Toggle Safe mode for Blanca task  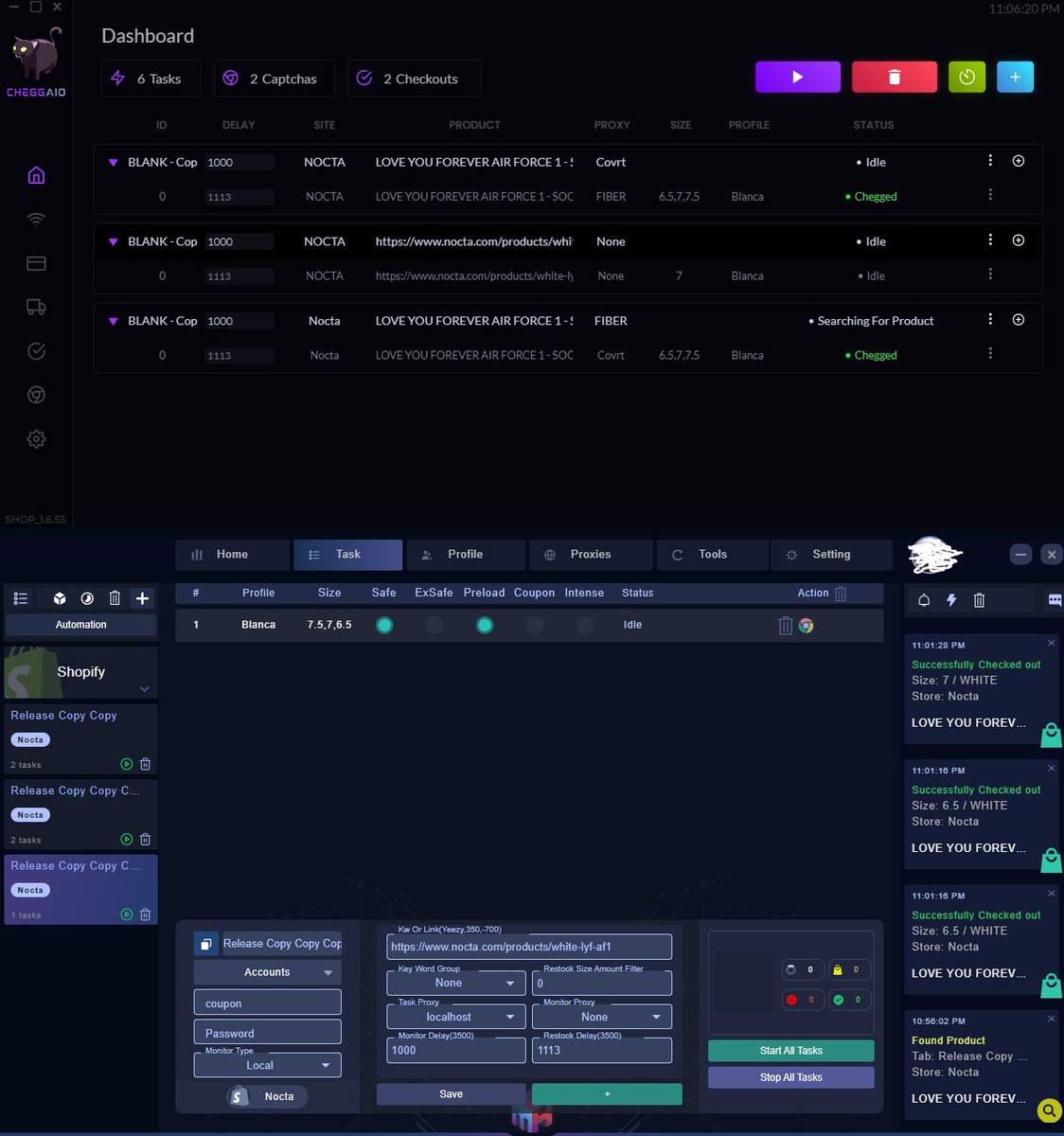(x=384, y=625)
